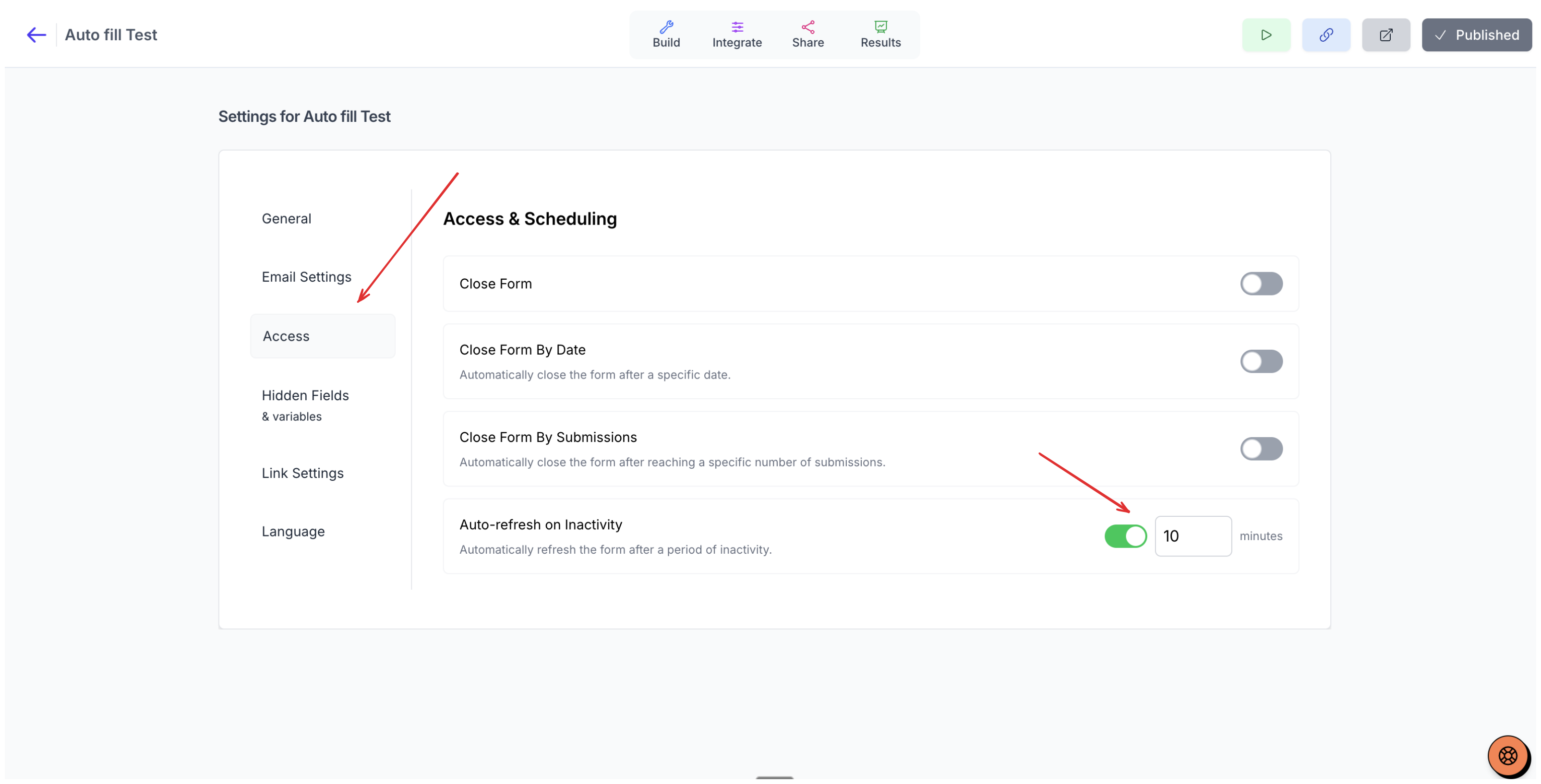Enable the Close Form toggle
Screen dimensions: 1541x784
pyautogui.click(x=1261, y=284)
